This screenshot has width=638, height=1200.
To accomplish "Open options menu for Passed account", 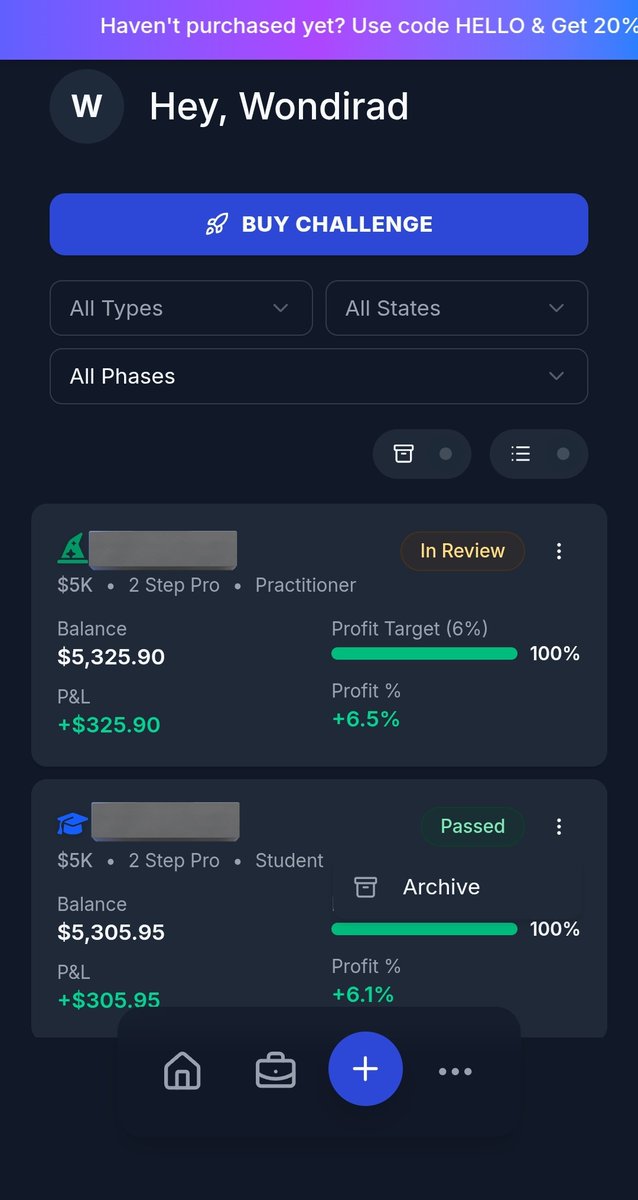I will (x=559, y=826).
